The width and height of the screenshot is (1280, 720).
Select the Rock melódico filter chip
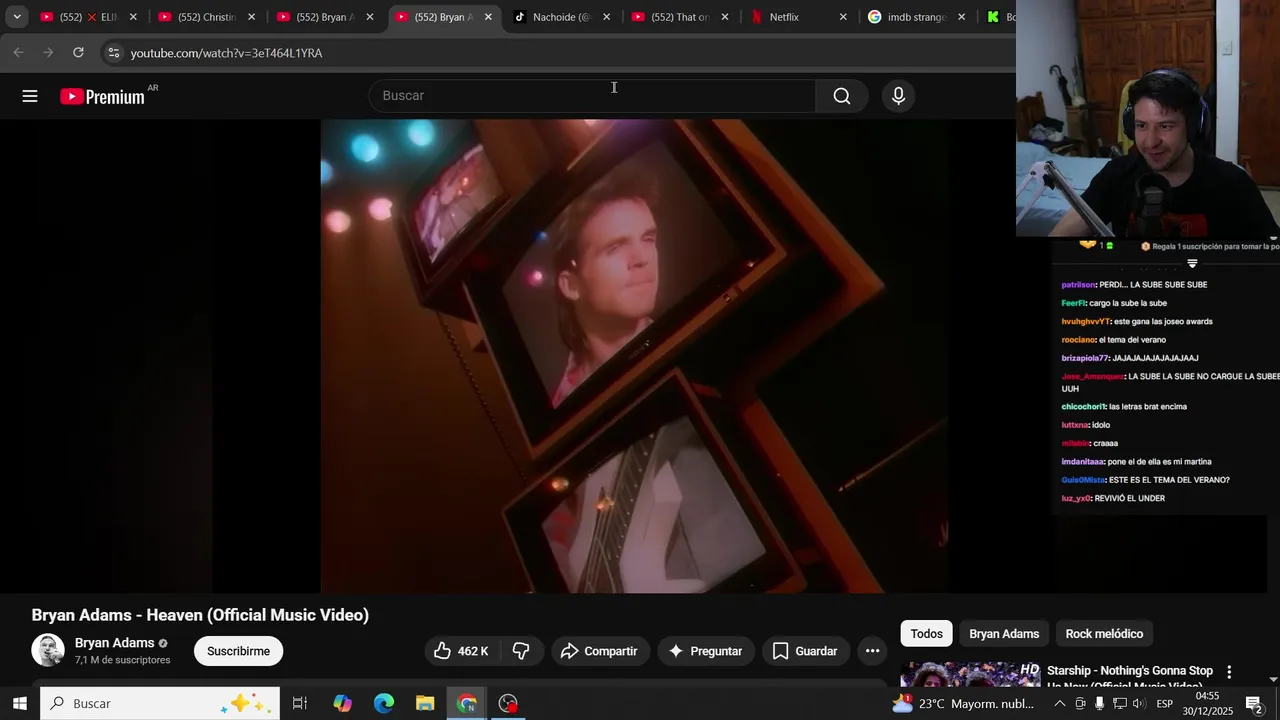tap(1104, 634)
